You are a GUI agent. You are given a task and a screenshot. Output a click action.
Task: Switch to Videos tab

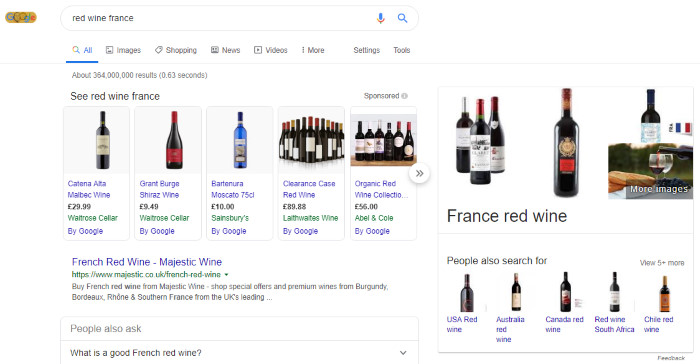(x=271, y=50)
